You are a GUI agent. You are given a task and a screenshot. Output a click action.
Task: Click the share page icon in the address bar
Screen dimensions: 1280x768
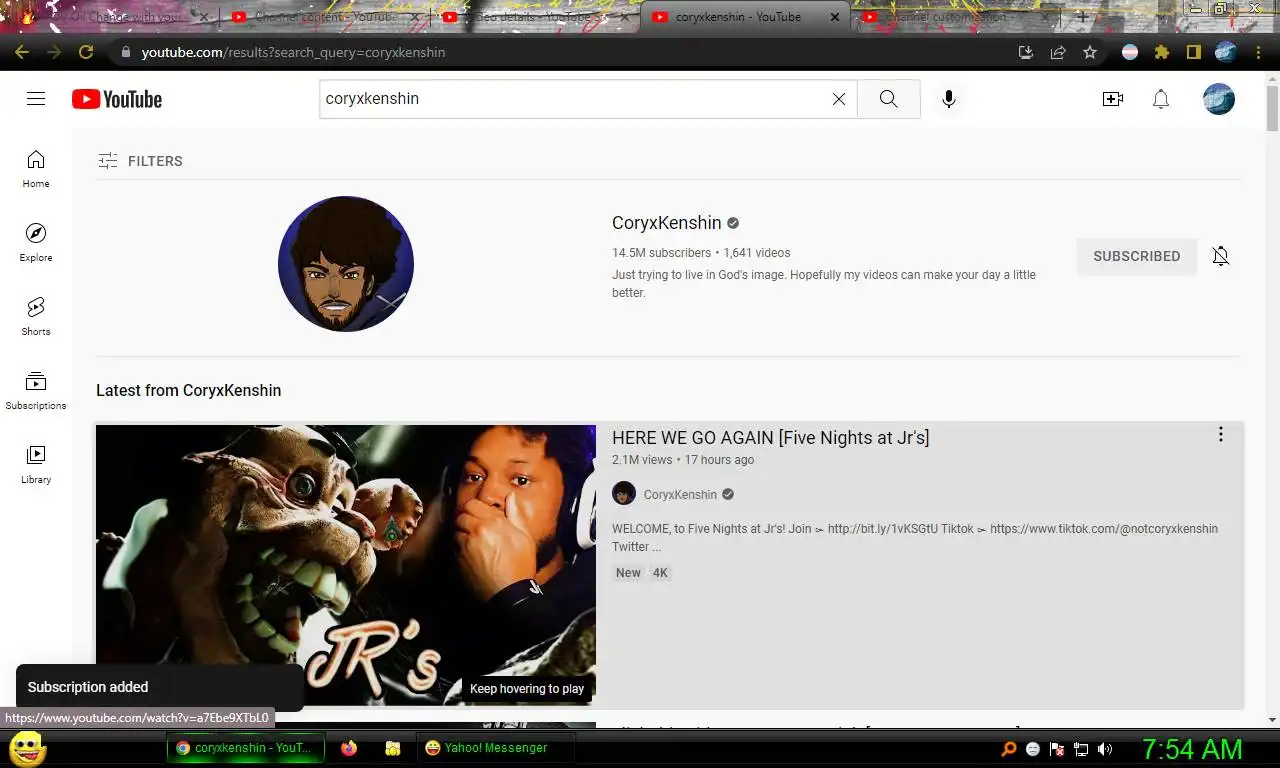tap(1058, 52)
